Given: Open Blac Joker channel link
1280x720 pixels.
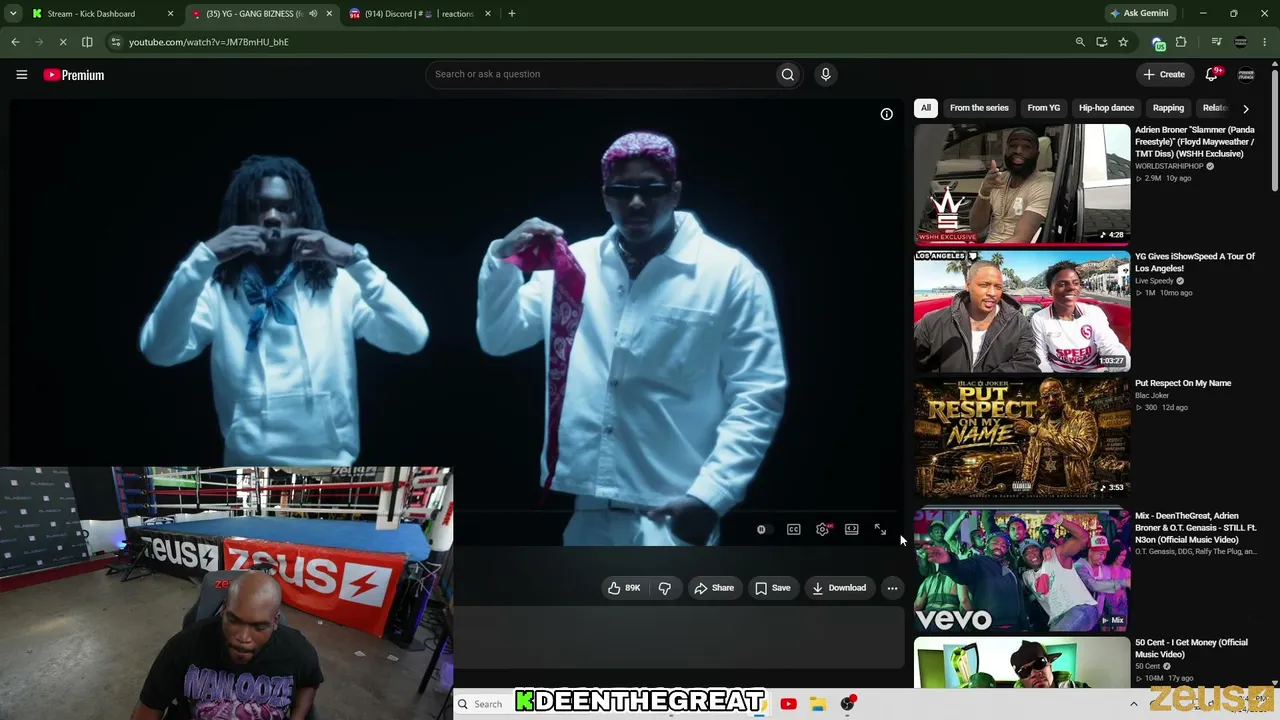Looking at the screenshot, I should (1151, 395).
